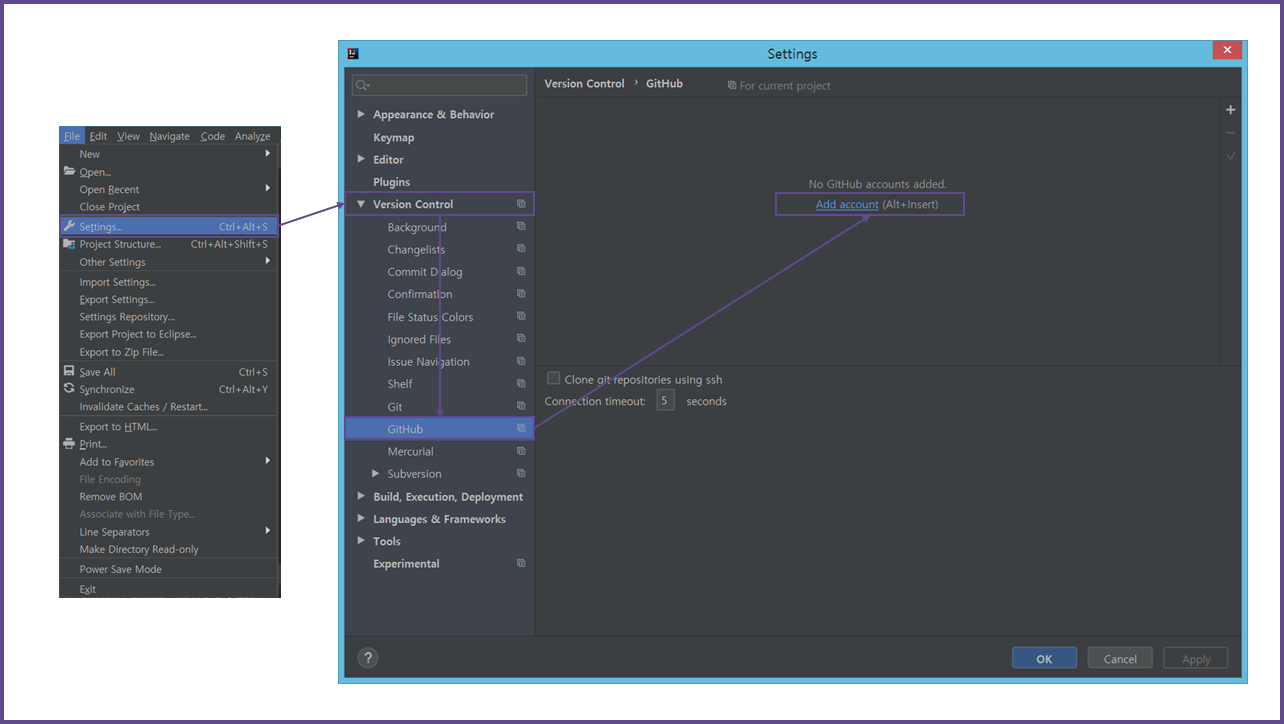Viewport: 1284px width, 724px height.
Task: Click the minus remove account icon
Action: click(x=1231, y=133)
